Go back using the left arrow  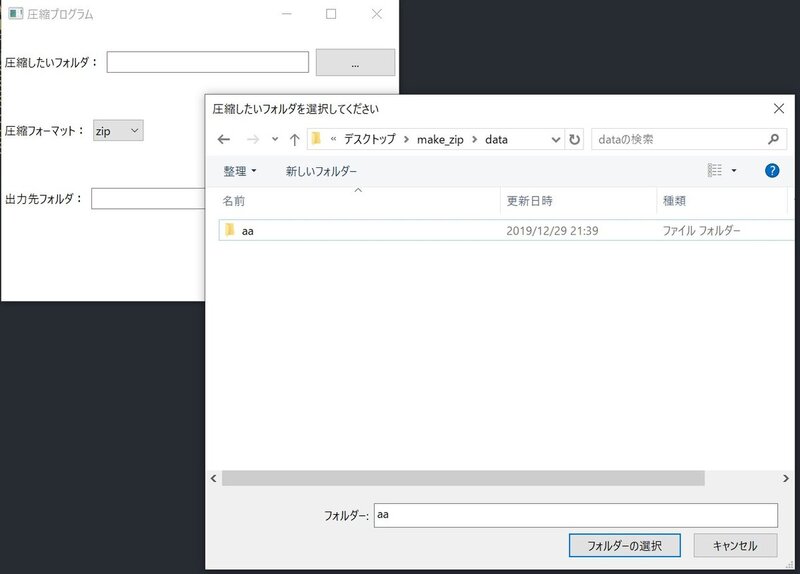pos(223,139)
